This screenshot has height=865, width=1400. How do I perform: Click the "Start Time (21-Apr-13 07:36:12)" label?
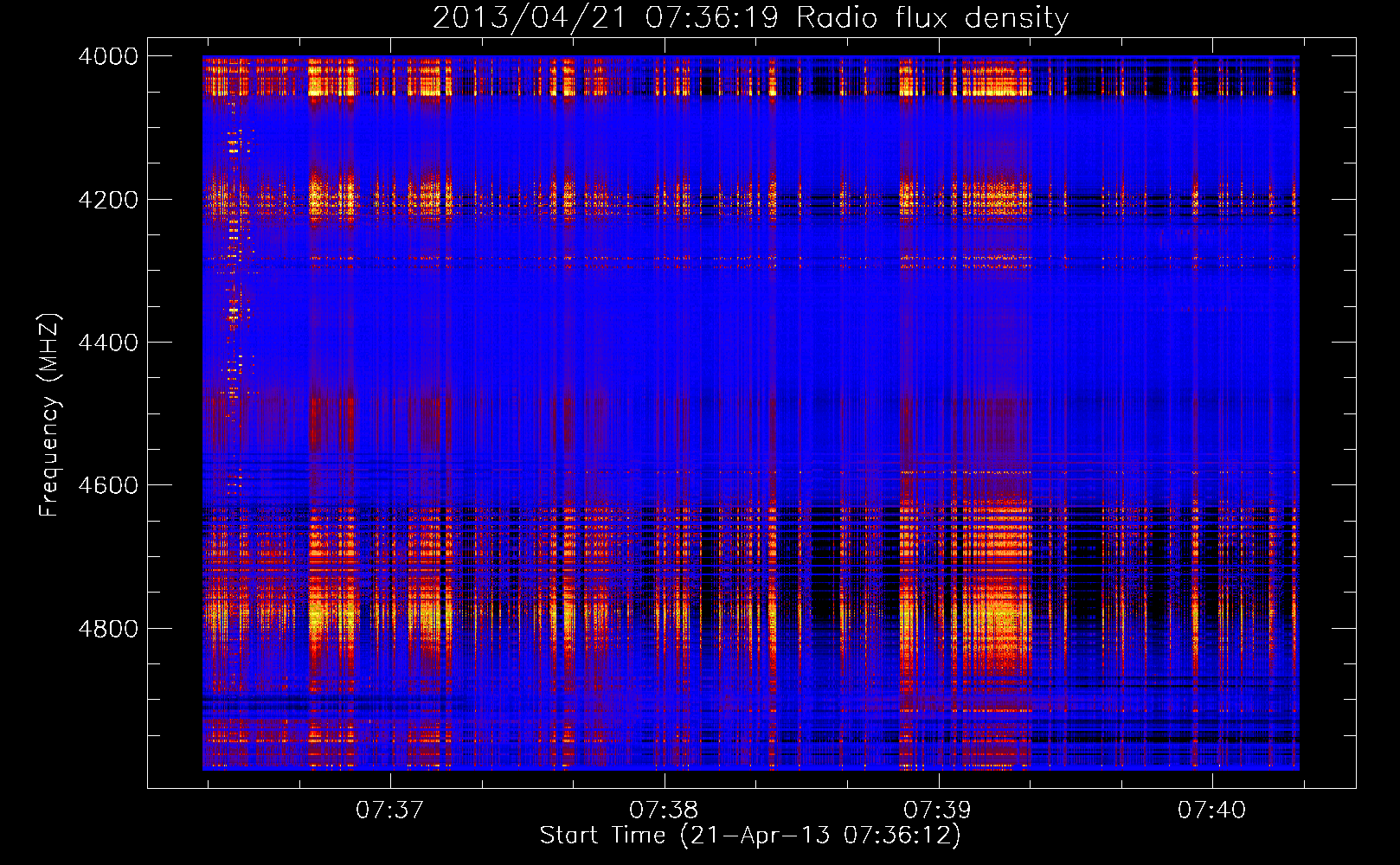point(750,836)
